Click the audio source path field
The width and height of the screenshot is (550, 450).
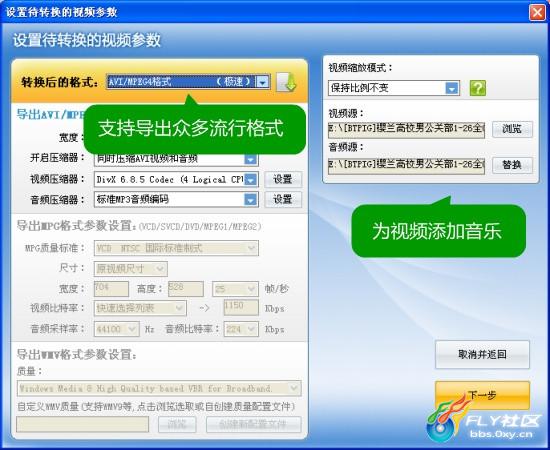tap(407, 165)
